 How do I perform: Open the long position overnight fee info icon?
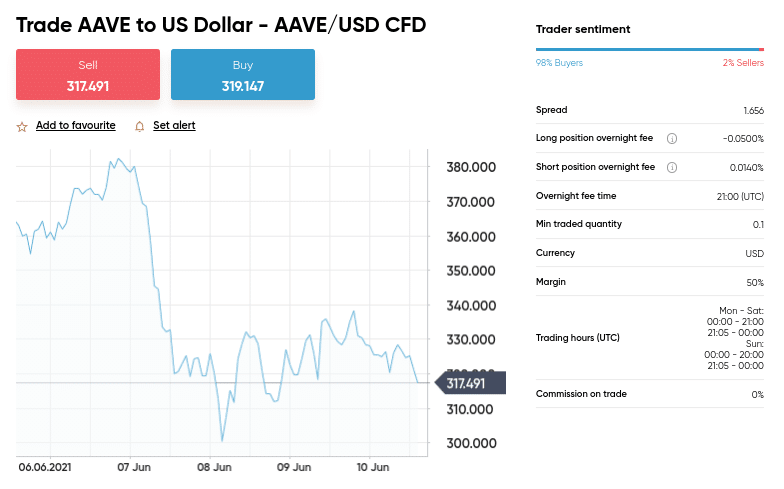point(672,138)
